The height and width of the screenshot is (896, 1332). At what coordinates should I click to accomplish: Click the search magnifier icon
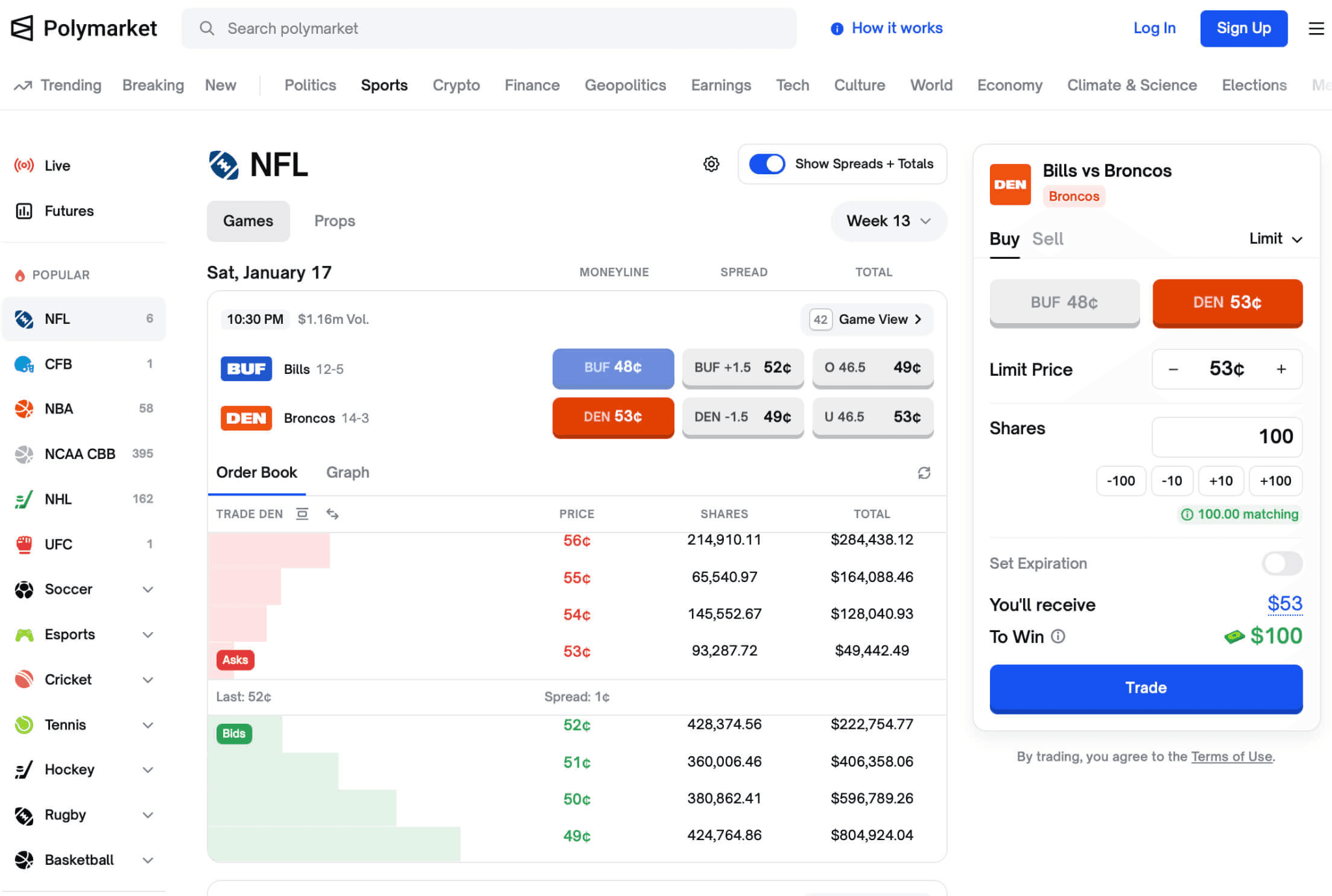click(207, 29)
